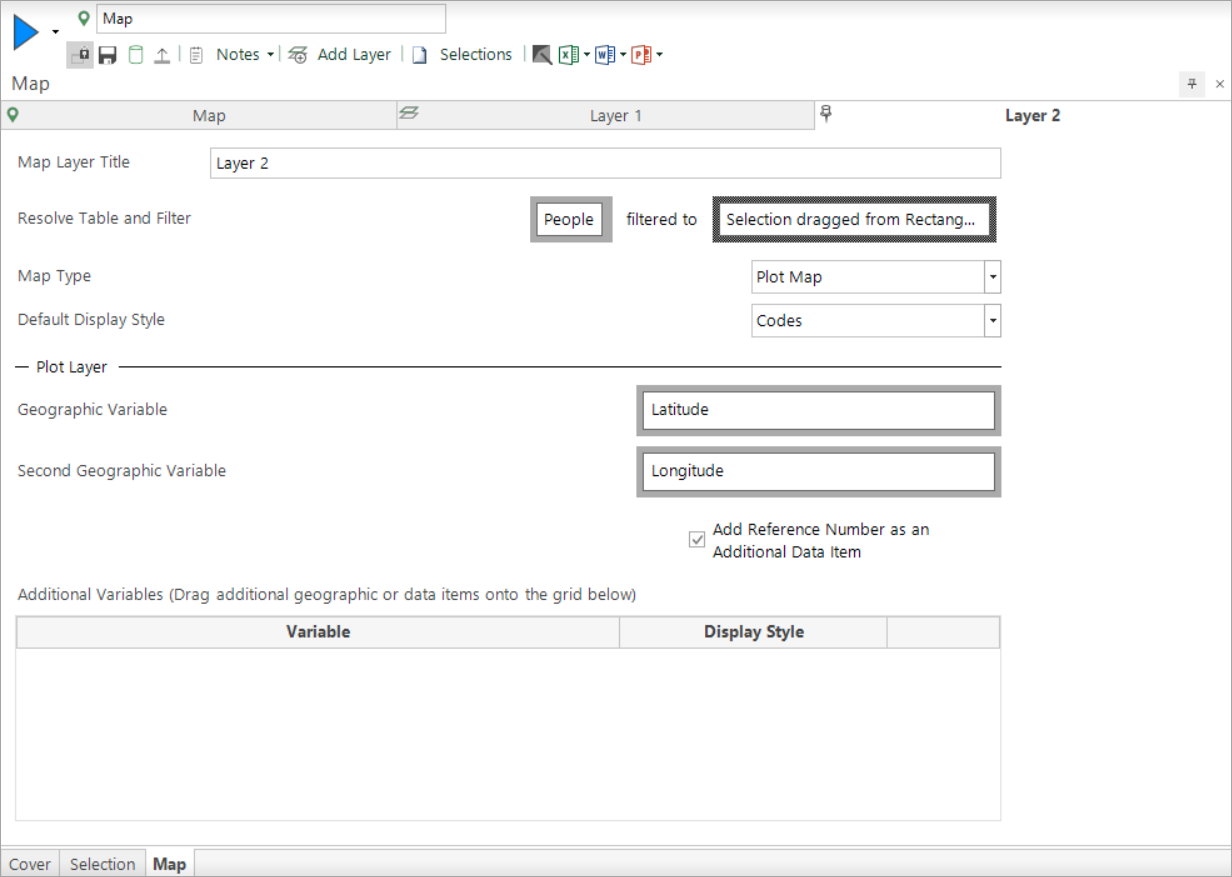Screen dimensions: 1232x877
Task: Click the pin icon in the Map panel header
Action: tap(1192, 85)
